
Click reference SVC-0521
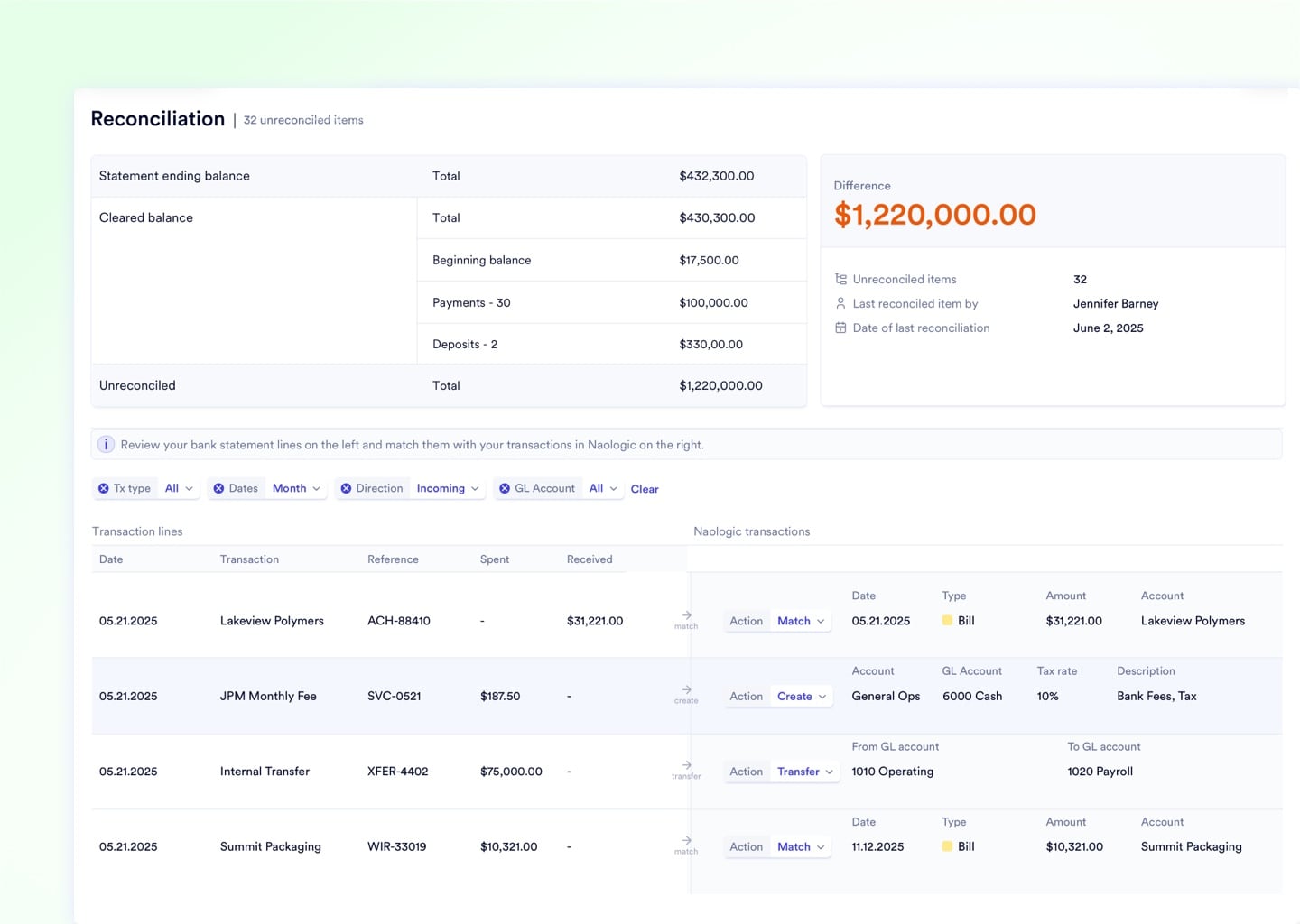point(395,696)
